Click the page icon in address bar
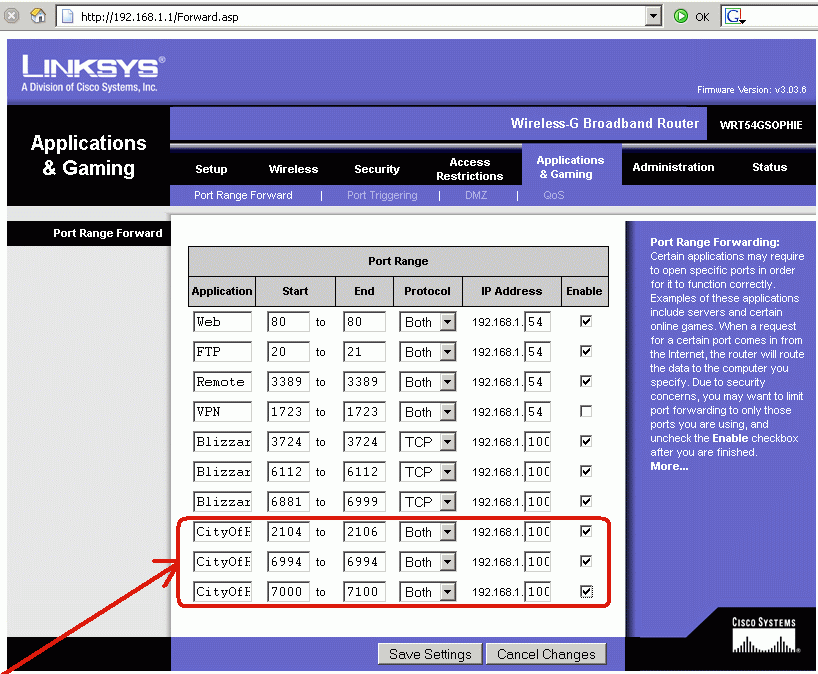Screen dimensions: 818x674 [x=68, y=16]
